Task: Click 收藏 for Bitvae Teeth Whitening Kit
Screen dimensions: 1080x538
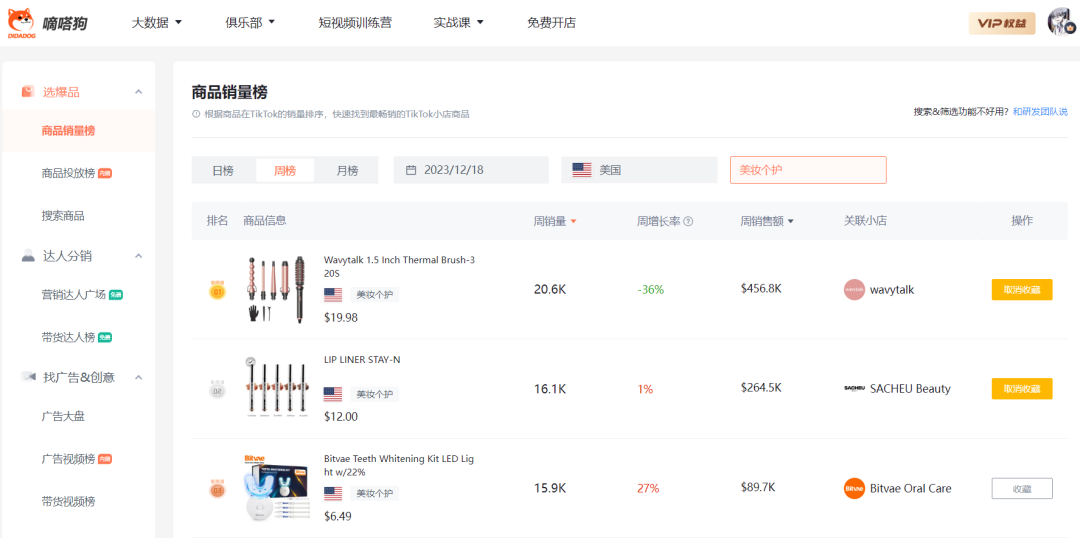Action: [1022, 489]
